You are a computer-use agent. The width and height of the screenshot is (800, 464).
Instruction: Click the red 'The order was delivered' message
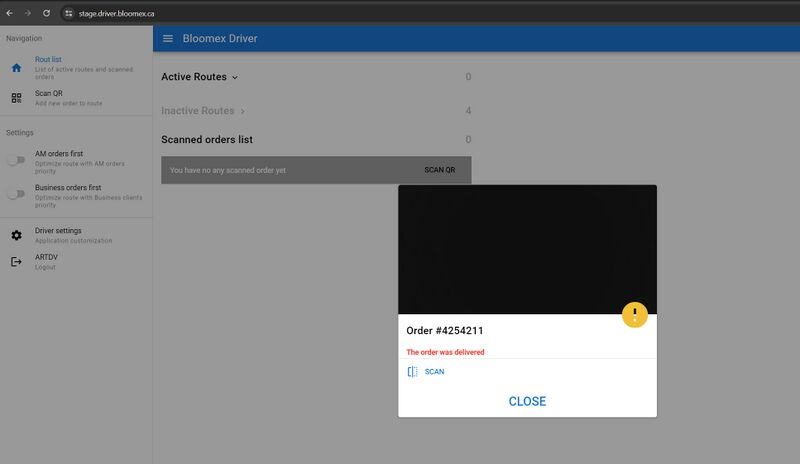445,352
